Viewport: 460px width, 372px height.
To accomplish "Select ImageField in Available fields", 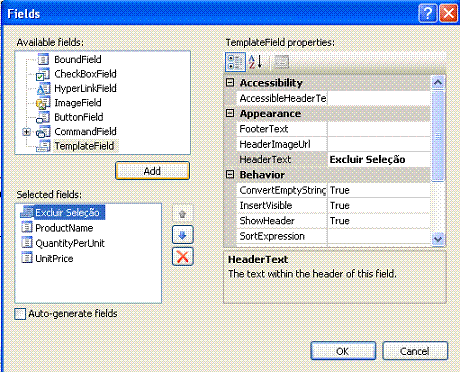I will [78, 103].
